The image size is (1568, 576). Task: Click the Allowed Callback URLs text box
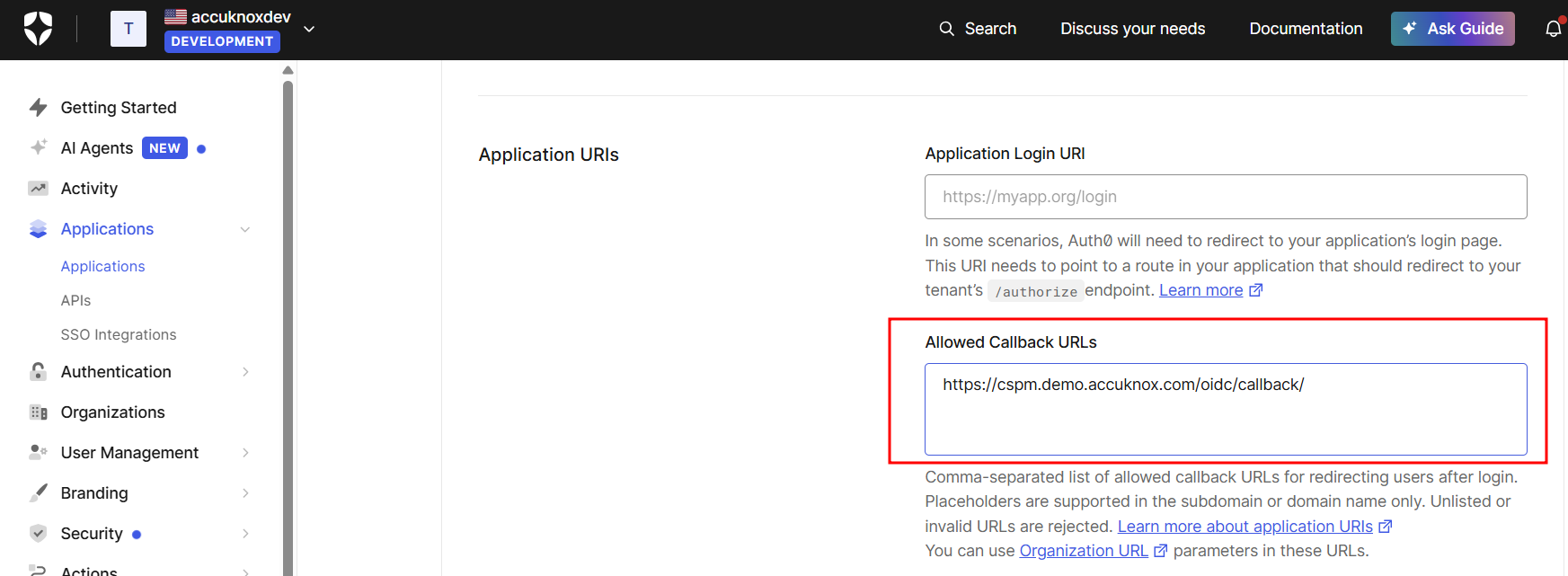click(x=1225, y=410)
